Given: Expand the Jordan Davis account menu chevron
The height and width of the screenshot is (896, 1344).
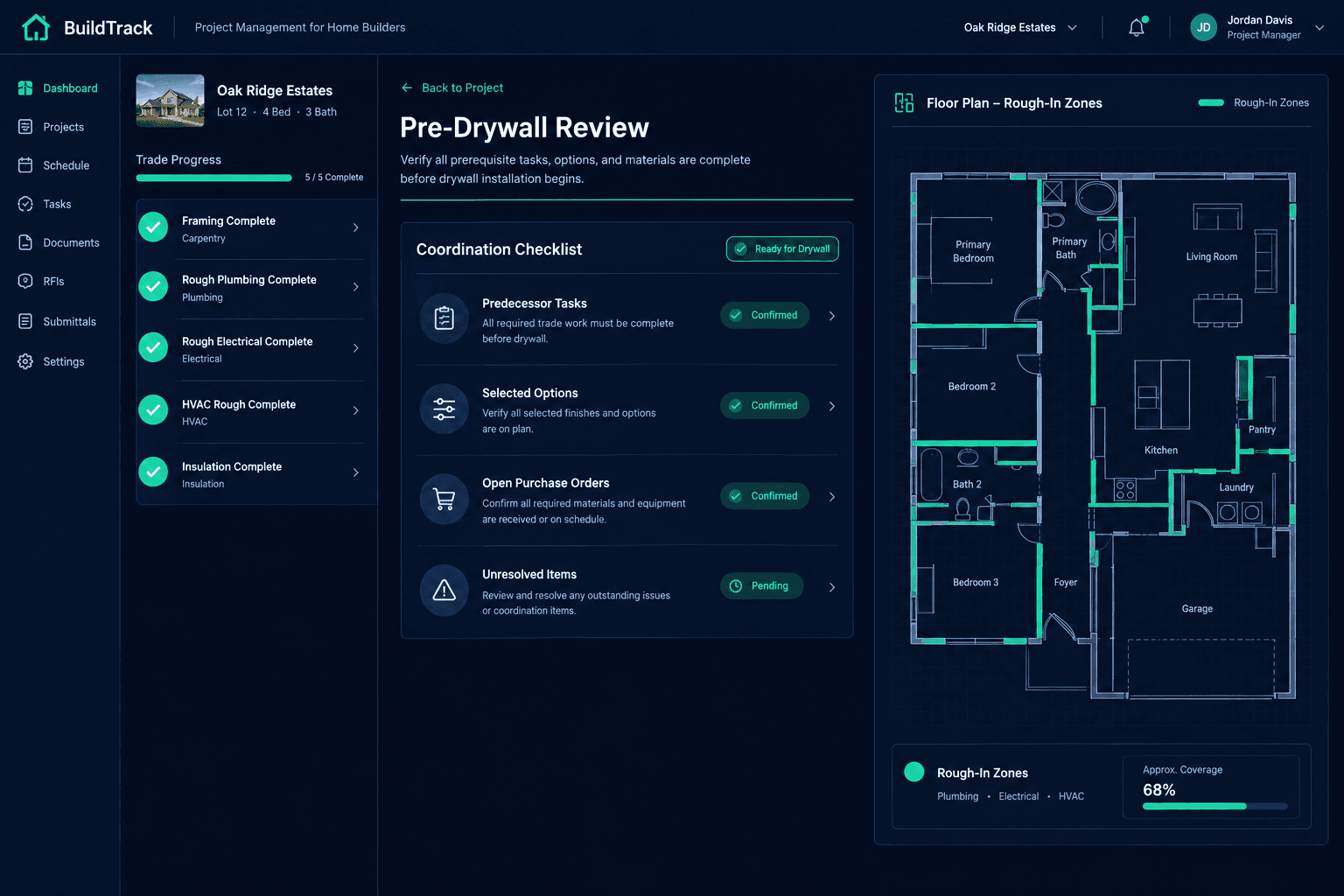Looking at the screenshot, I should pos(1319,27).
